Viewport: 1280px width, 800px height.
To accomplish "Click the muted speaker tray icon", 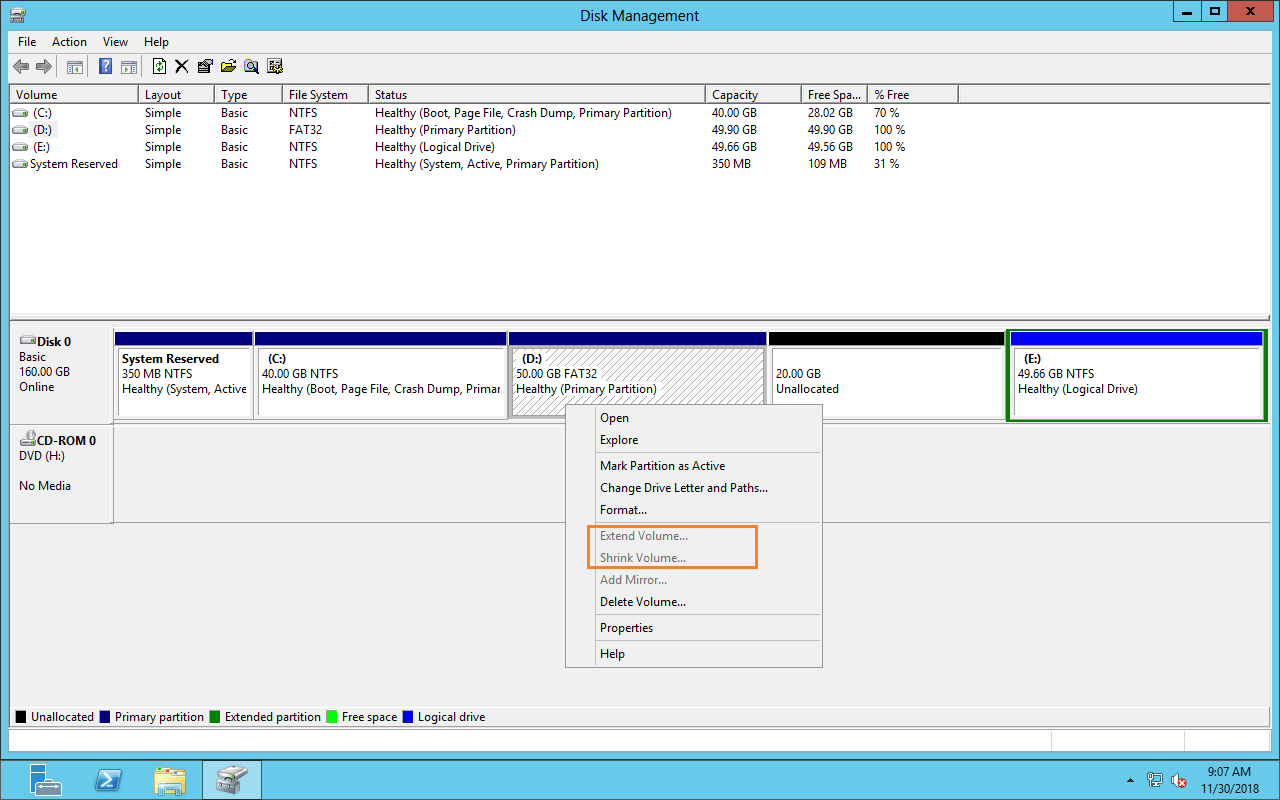I will (x=1180, y=779).
